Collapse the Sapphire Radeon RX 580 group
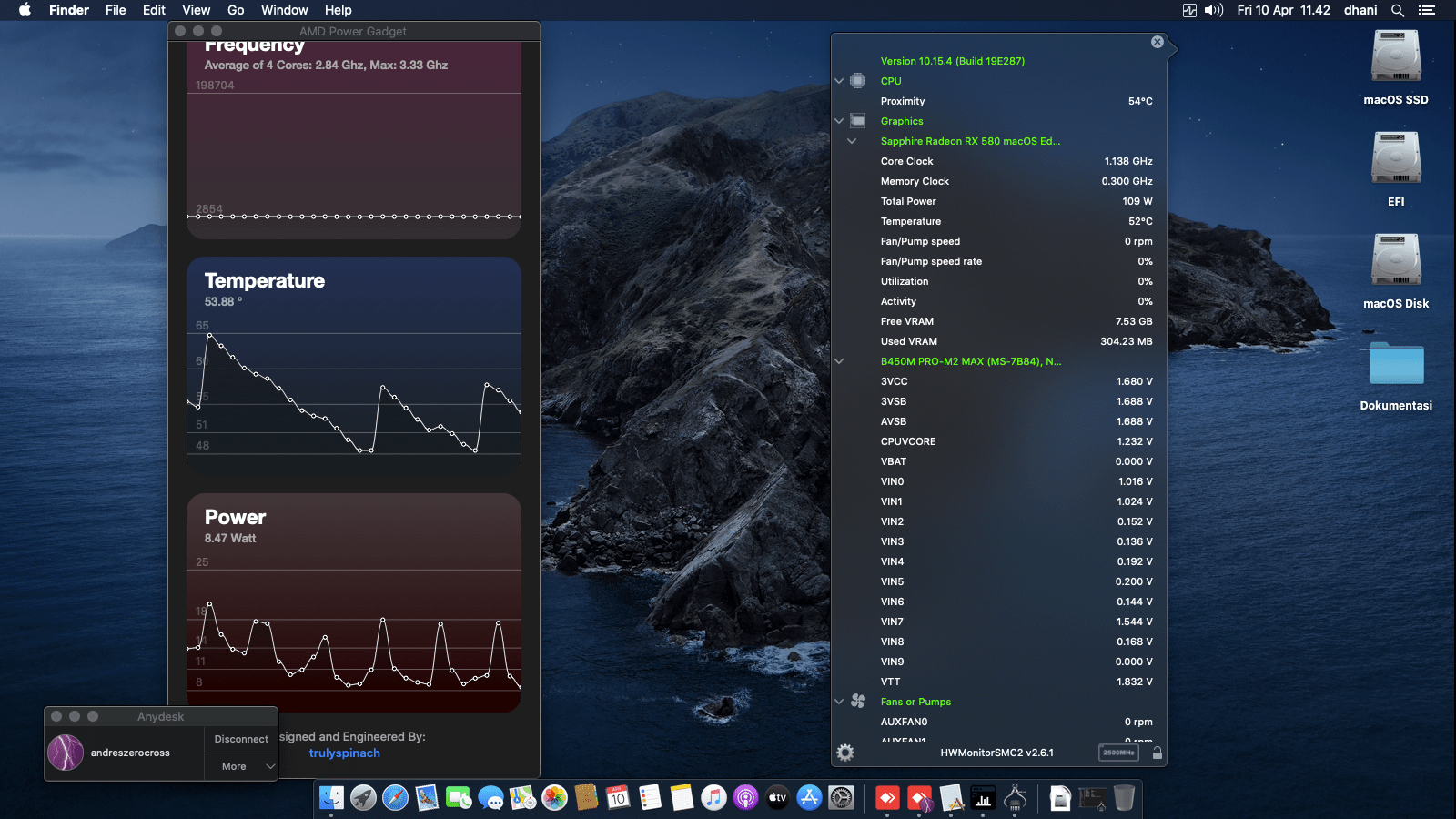 852,141
